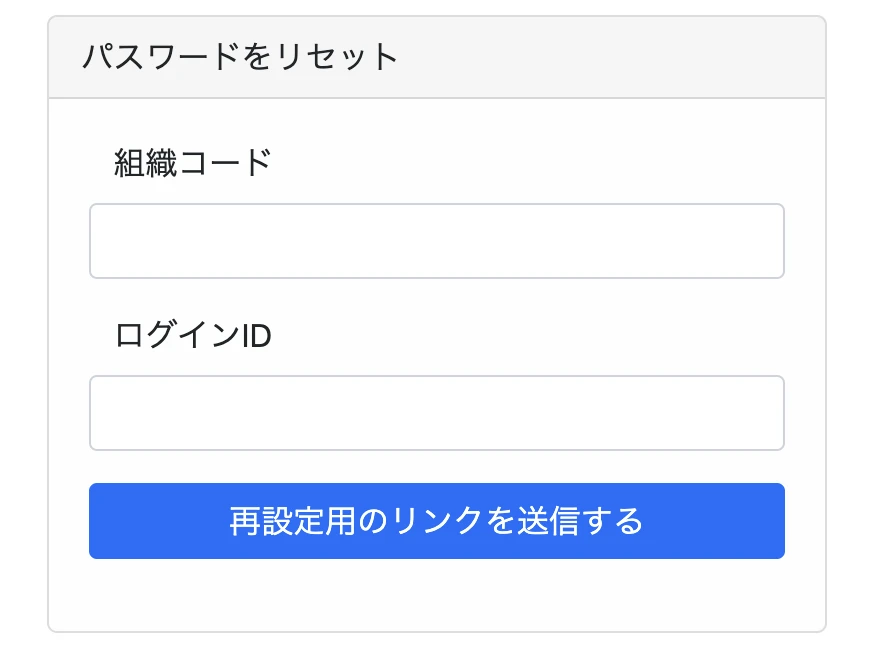Click the label above the first input
Viewport: 872px width, 670px height.
[x=192, y=163]
